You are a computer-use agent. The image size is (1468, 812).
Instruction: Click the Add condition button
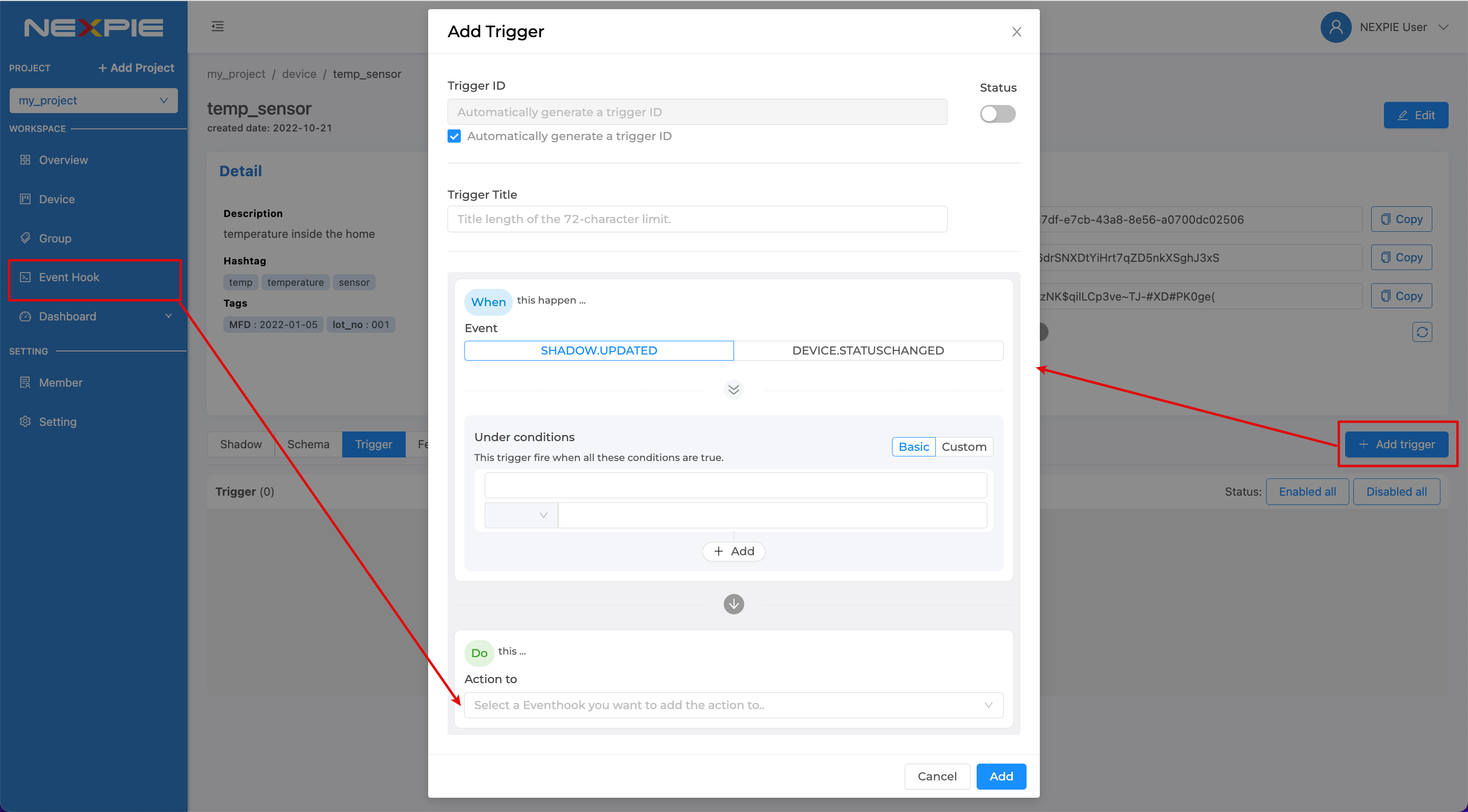pos(733,551)
